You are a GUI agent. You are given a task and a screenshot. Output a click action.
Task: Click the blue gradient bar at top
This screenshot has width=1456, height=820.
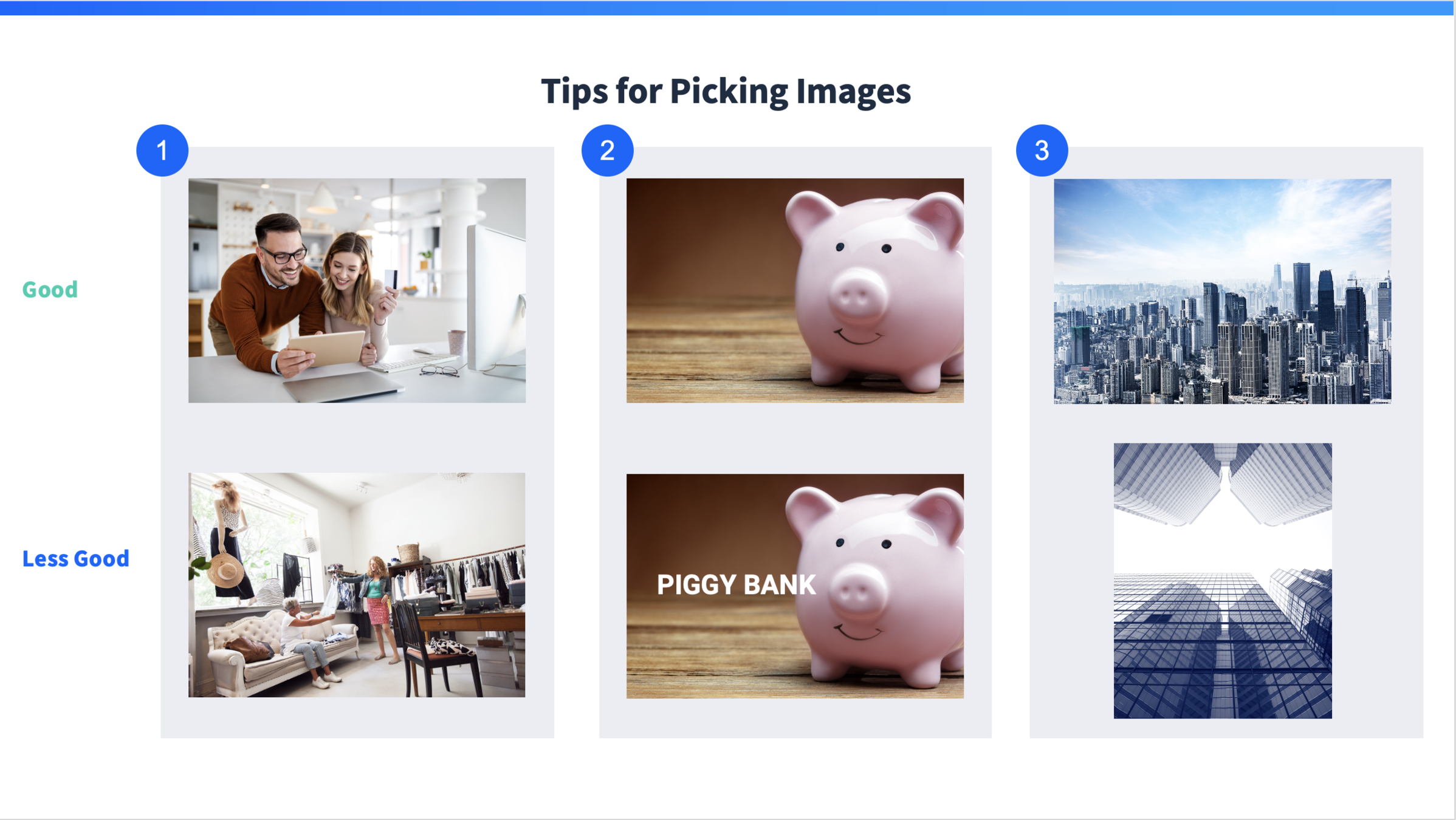[x=727, y=7]
